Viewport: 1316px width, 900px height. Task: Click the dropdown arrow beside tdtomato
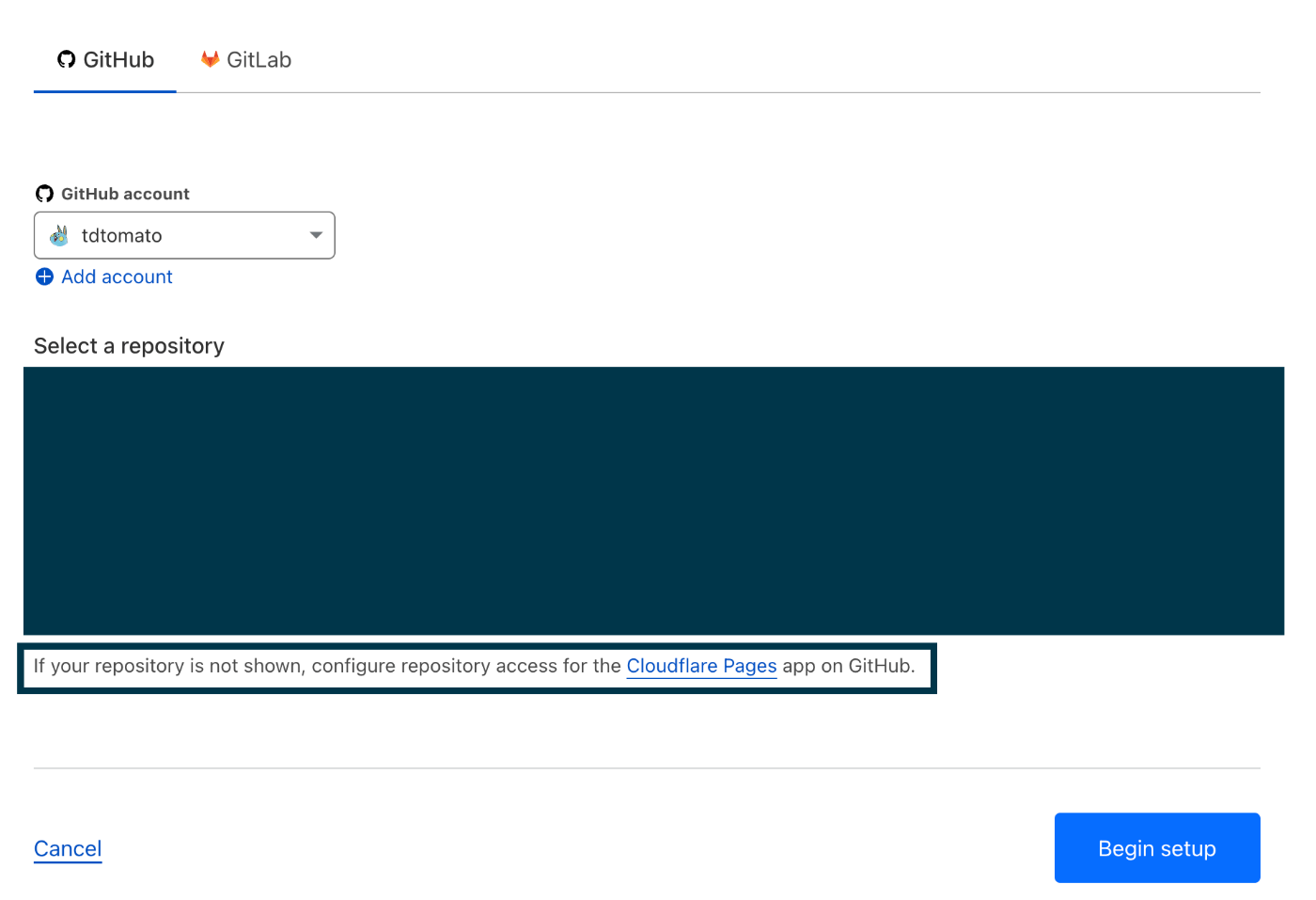(x=316, y=235)
